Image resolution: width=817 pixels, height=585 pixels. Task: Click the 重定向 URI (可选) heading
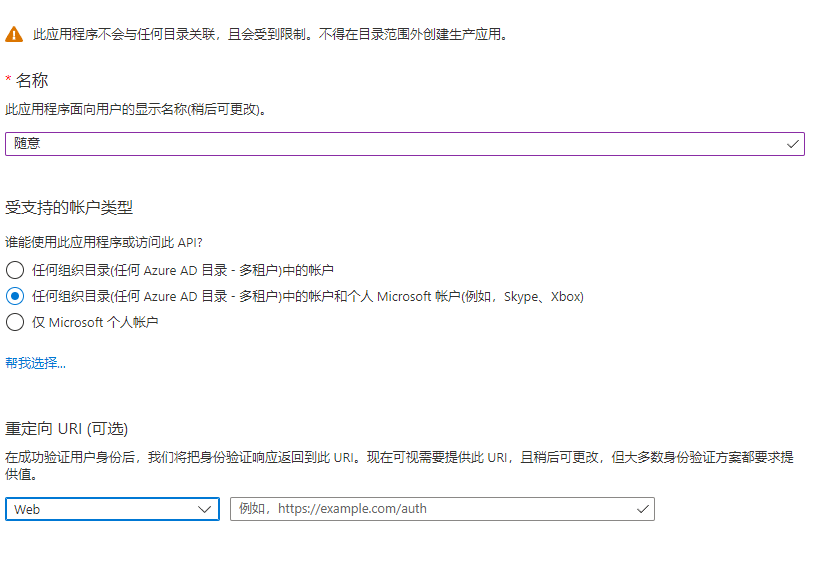pos(66,429)
